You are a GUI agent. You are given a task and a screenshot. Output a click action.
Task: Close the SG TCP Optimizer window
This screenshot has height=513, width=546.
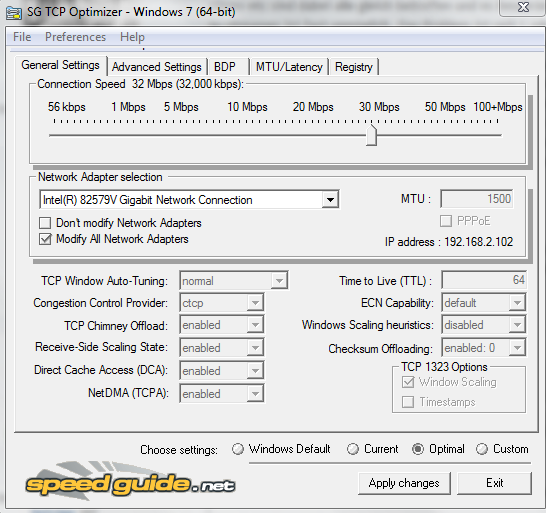point(523,7)
